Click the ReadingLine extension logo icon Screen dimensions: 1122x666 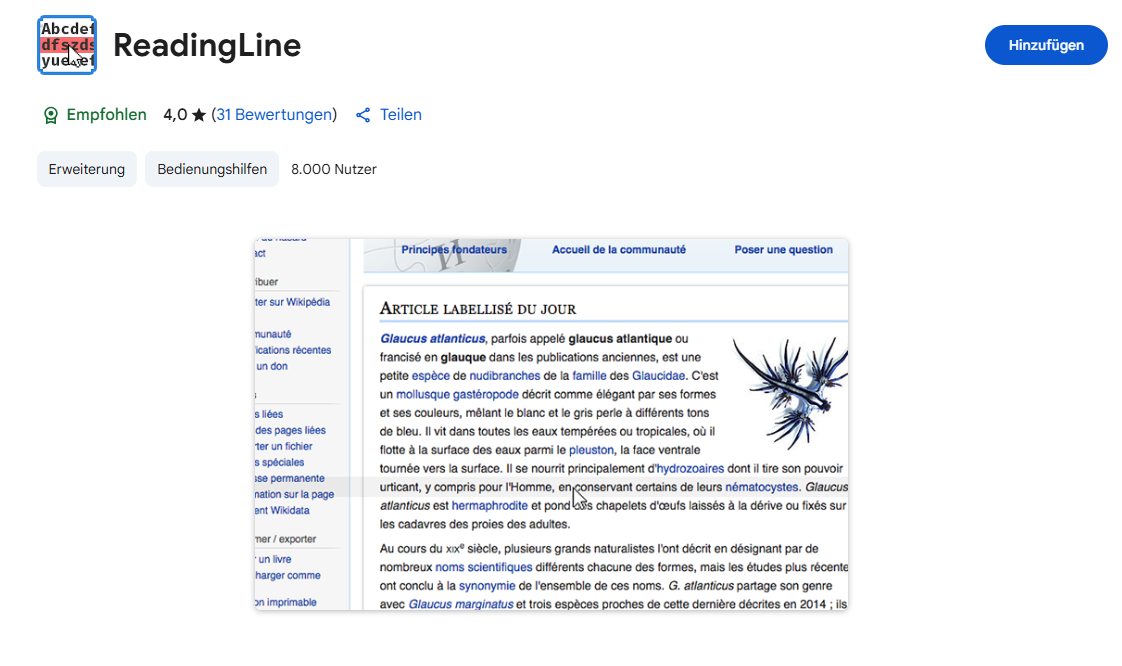(x=66, y=44)
